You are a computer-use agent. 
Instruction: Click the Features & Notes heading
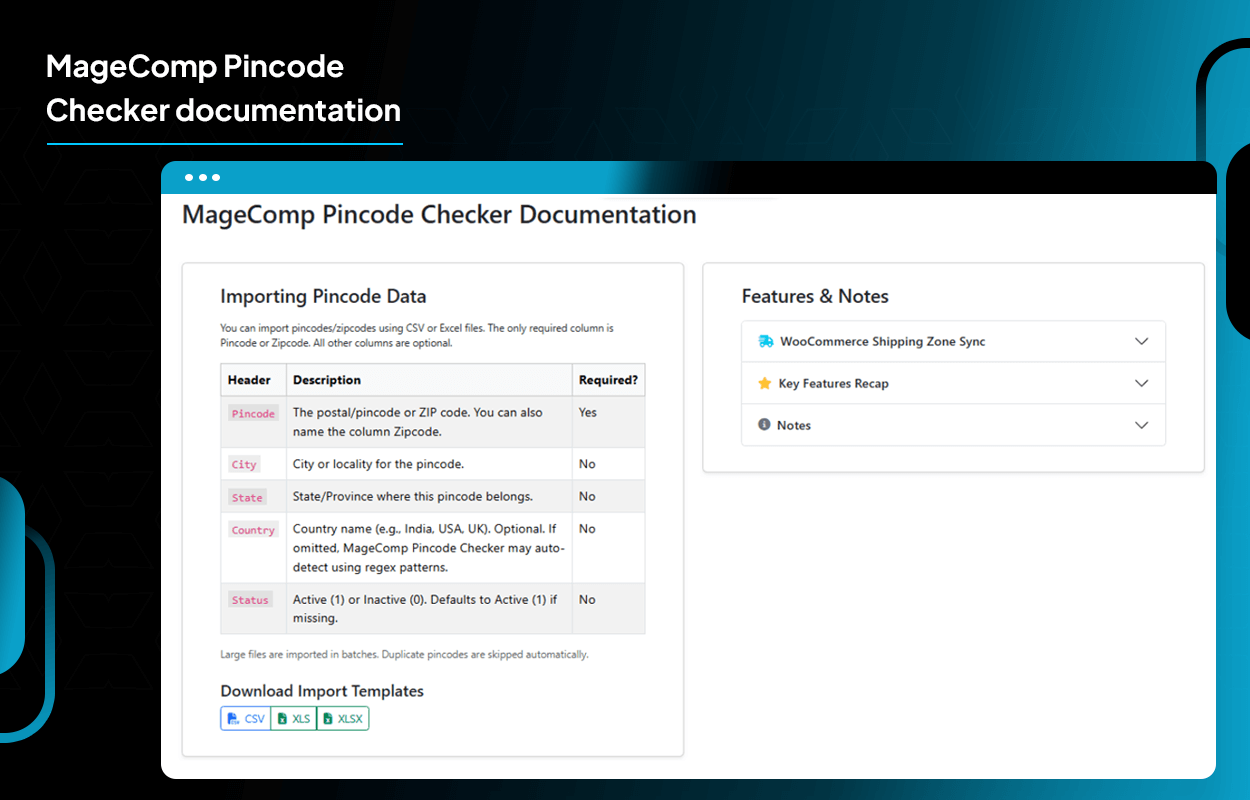click(x=815, y=296)
